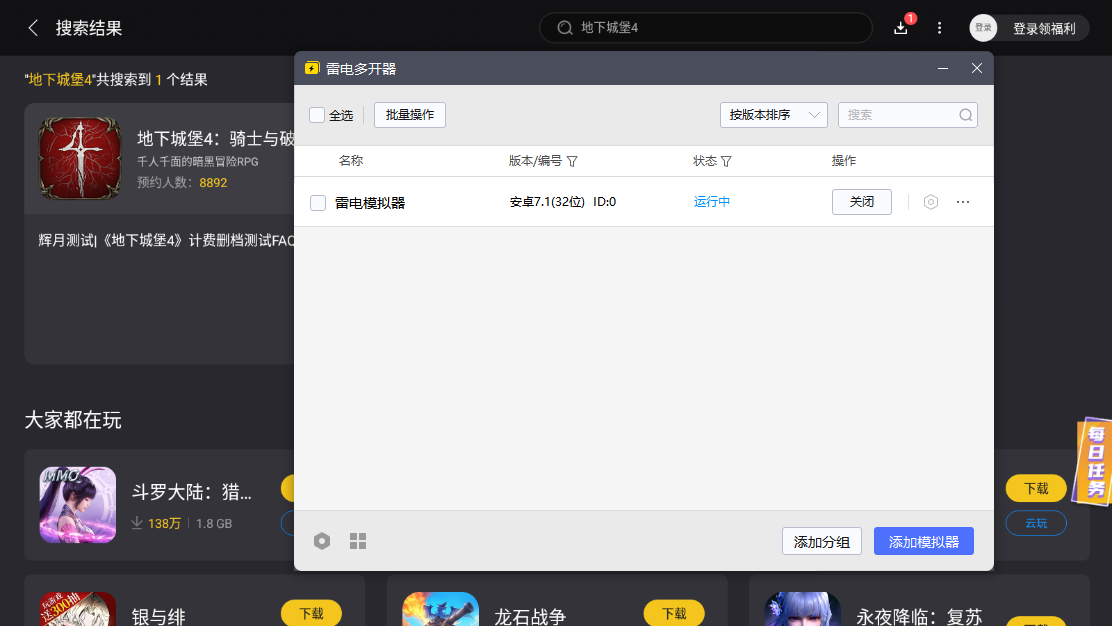This screenshot has width=1112, height=626.
Task: Click 关闭 to stop 雷电模拟器
Action: (x=862, y=202)
